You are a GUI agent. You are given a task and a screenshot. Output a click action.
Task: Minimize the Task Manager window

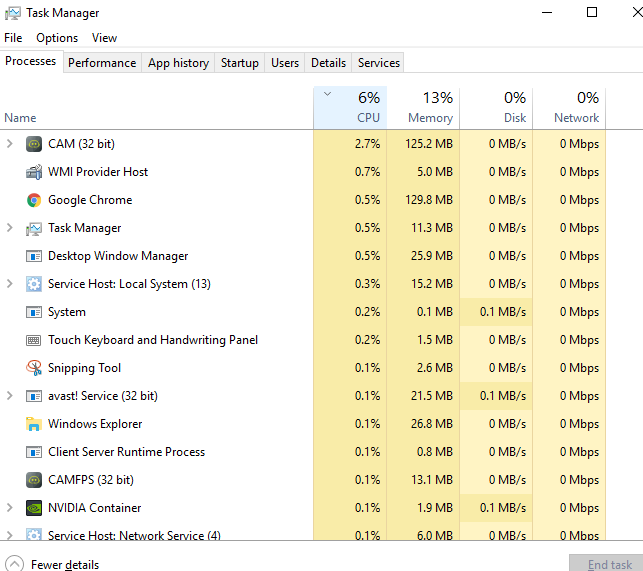pos(547,12)
